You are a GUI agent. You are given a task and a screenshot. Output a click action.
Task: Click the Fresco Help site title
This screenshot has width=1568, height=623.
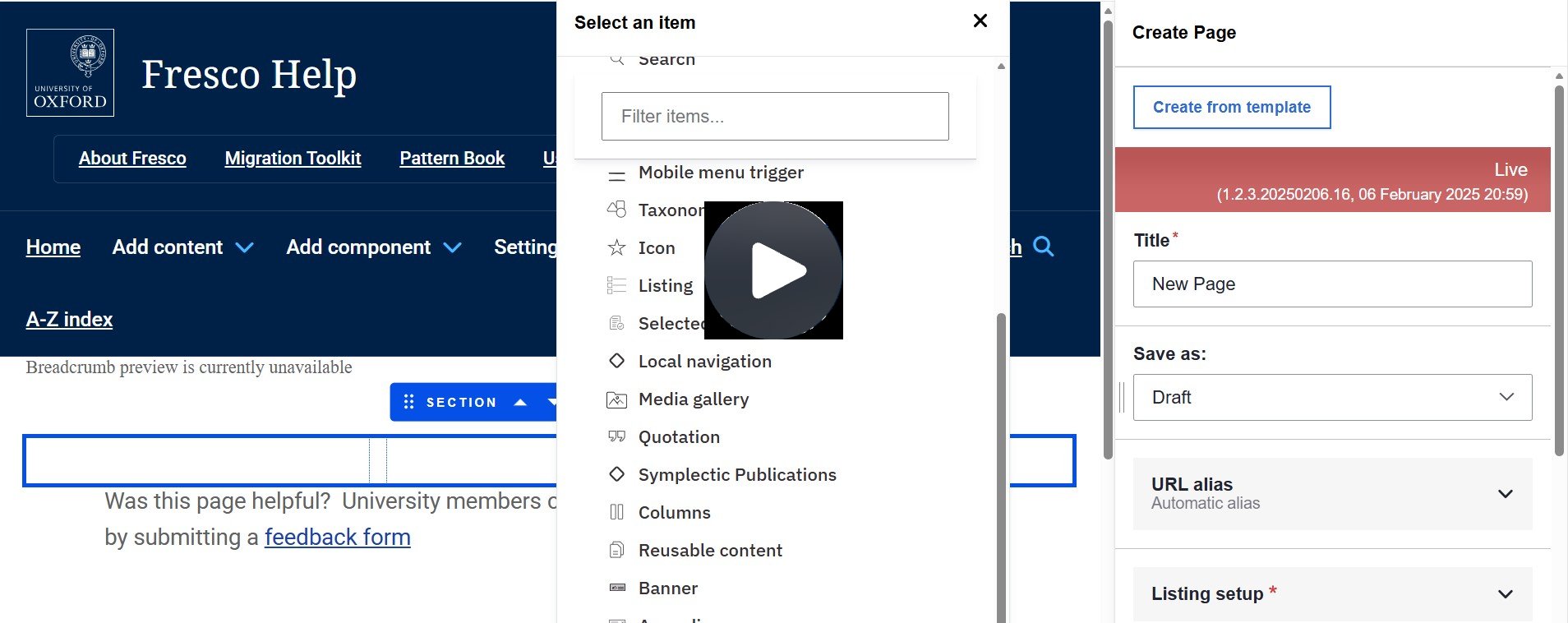(x=249, y=75)
